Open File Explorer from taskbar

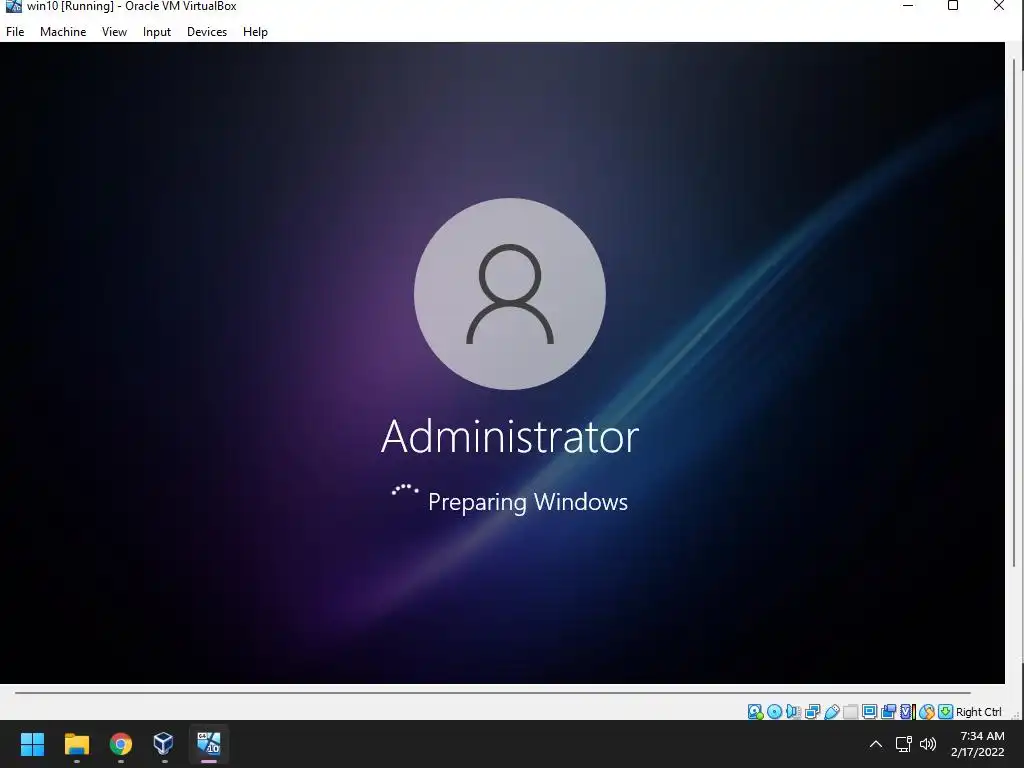[76, 744]
